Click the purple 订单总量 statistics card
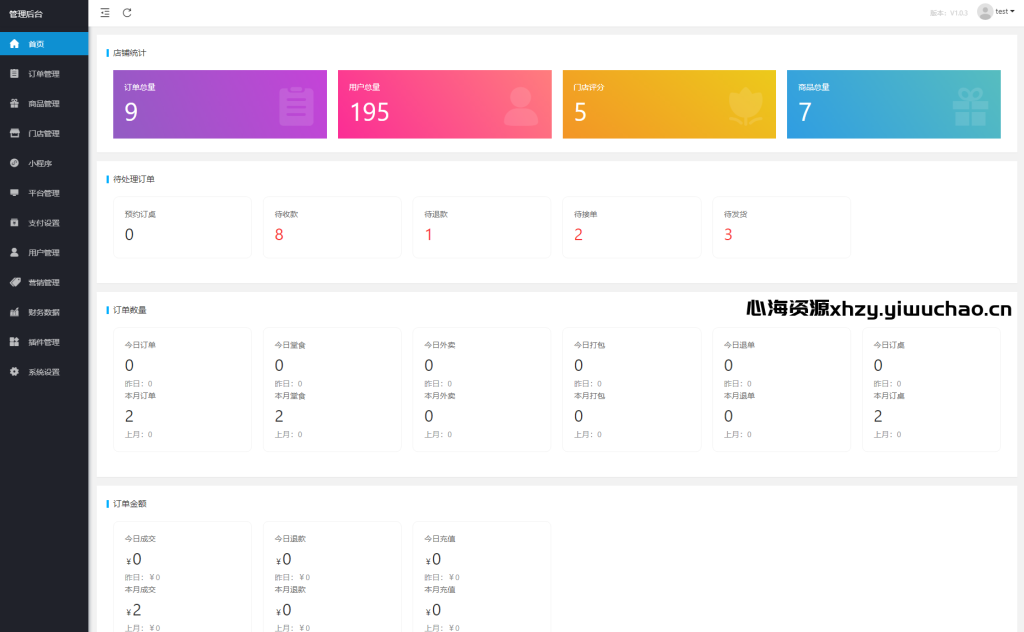 220,104
